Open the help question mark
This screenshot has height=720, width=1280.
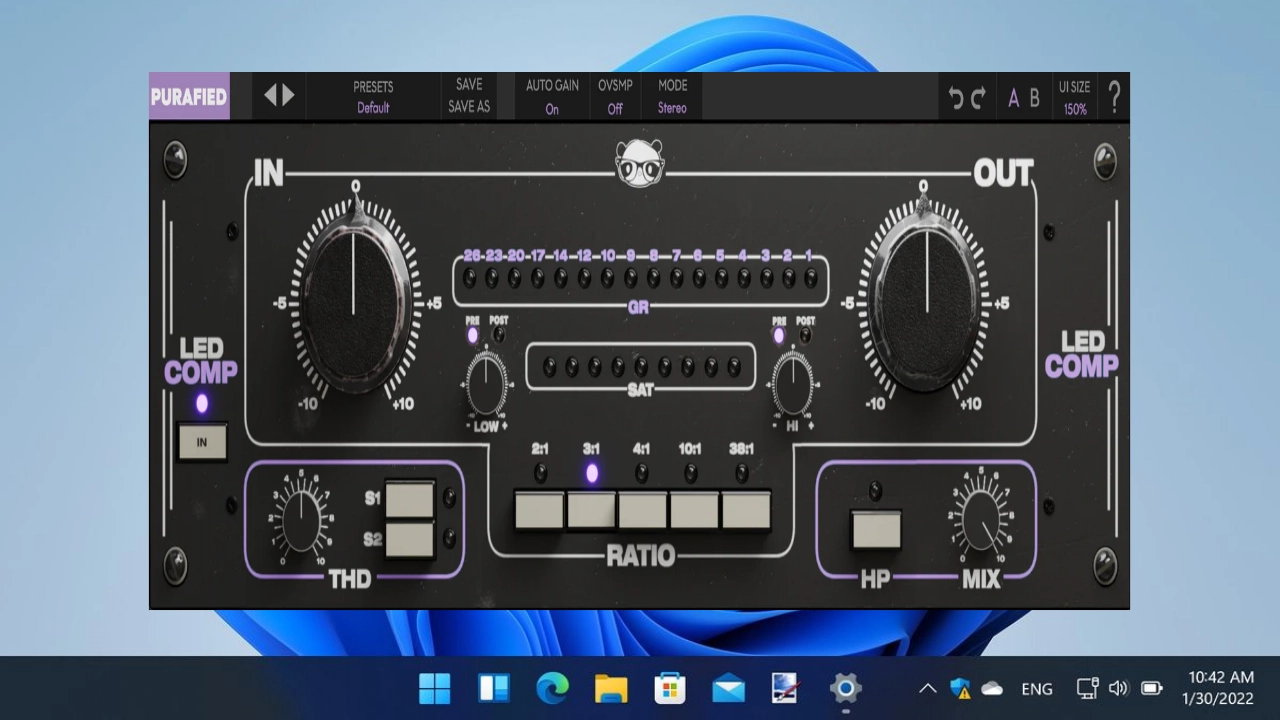click(1114, 97)
